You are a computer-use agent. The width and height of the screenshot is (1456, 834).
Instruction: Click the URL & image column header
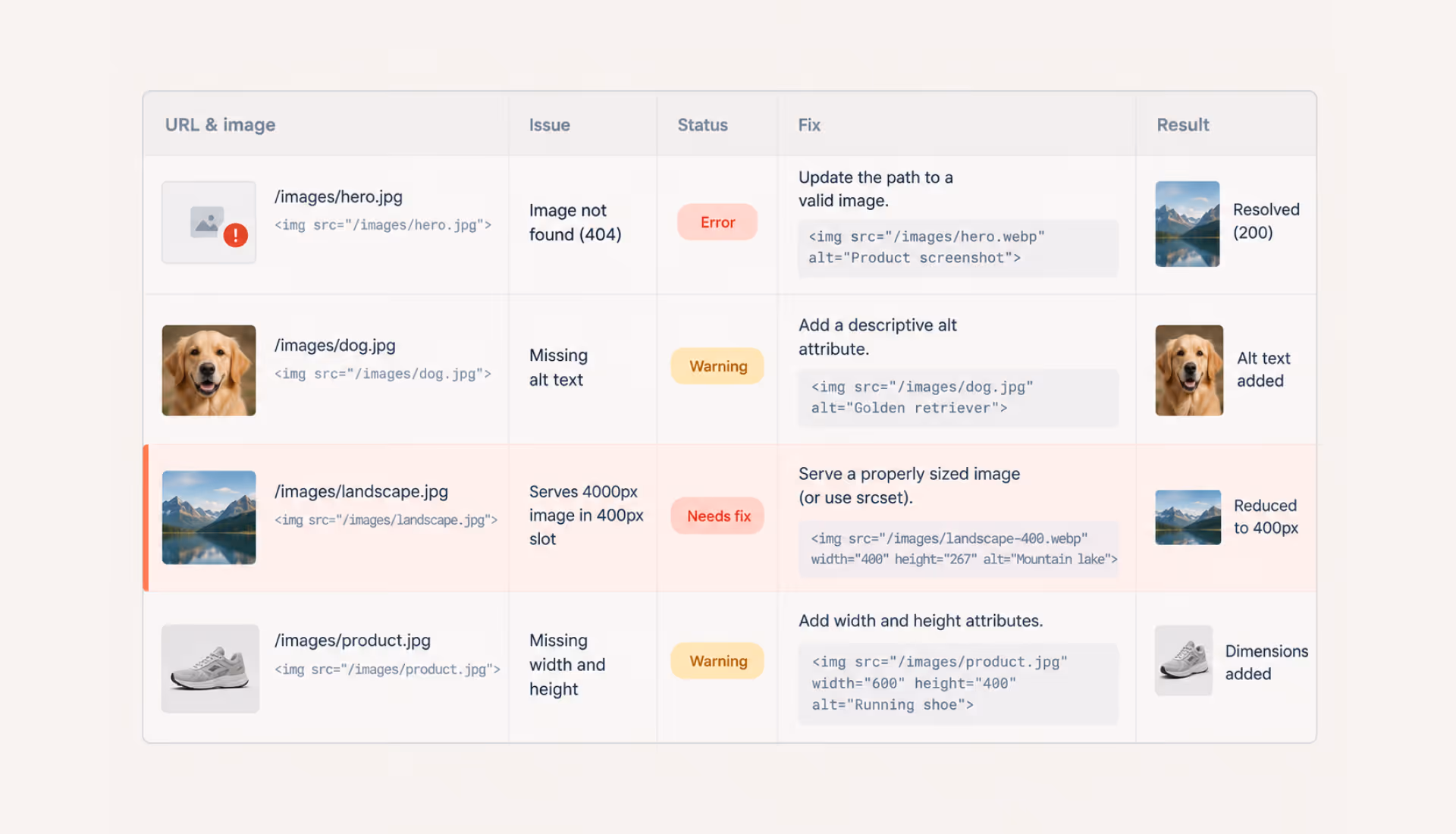220,124
